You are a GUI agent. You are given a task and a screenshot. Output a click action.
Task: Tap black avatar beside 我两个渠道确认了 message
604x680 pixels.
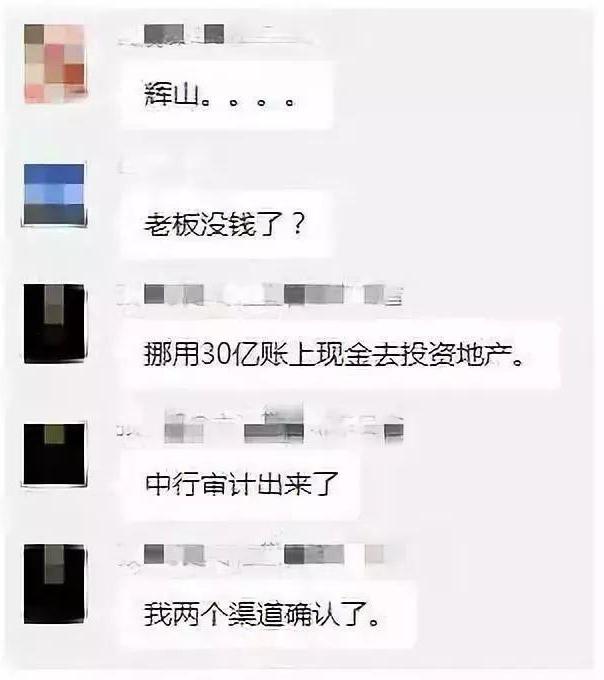tap(55, 584)
